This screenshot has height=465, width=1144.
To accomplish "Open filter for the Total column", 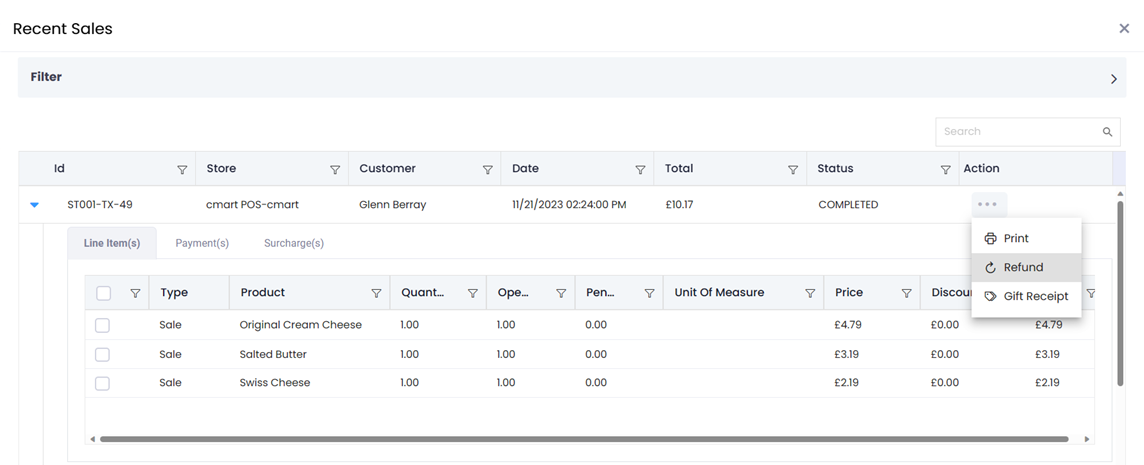I will [793, 170].
